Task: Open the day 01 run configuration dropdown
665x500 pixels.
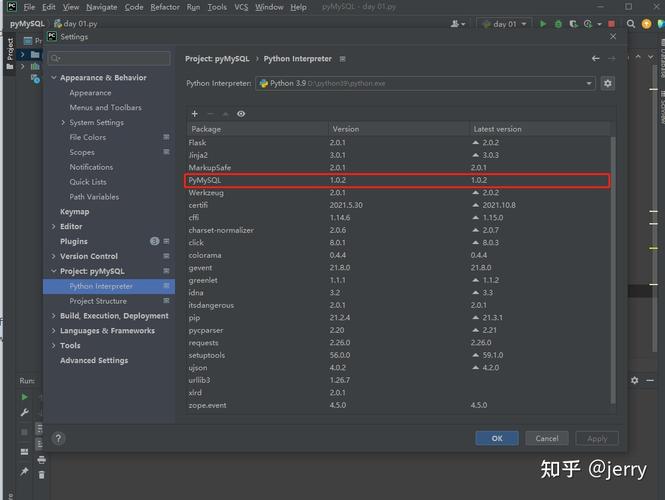Action: [504, 24]
